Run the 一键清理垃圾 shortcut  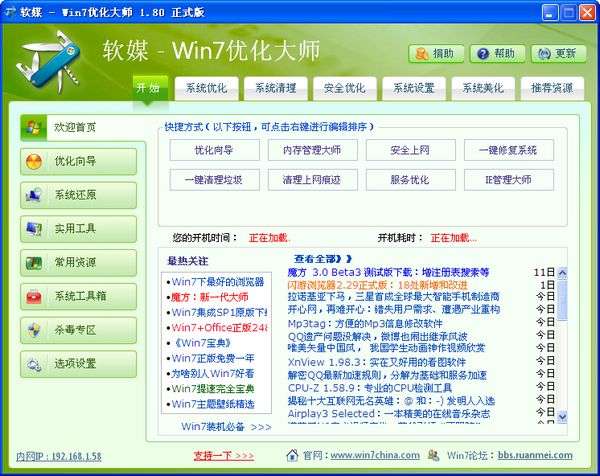pos(215,180)
